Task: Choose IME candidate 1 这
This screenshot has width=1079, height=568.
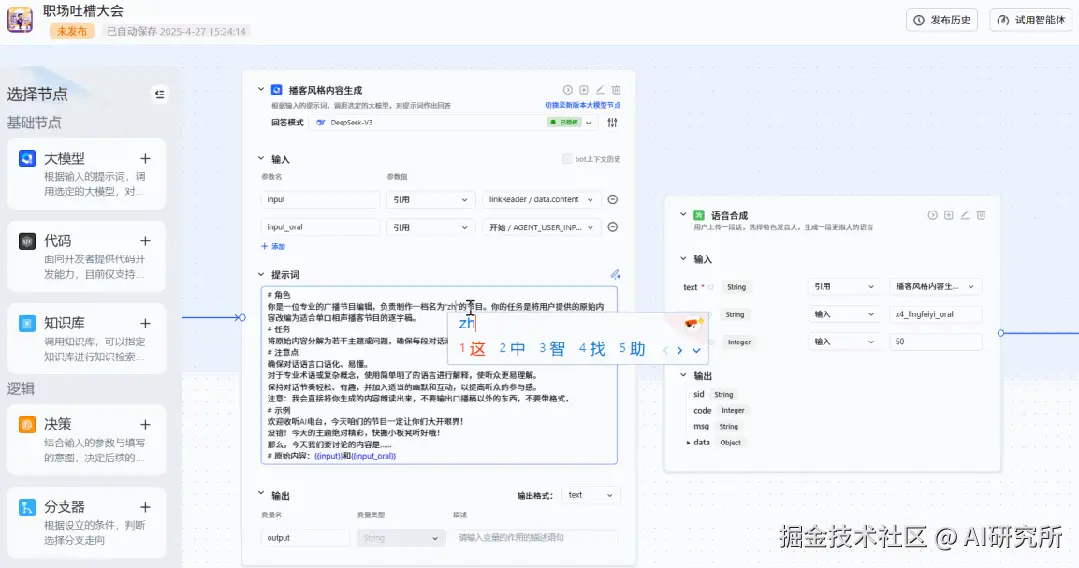Action: click(473, 349)
